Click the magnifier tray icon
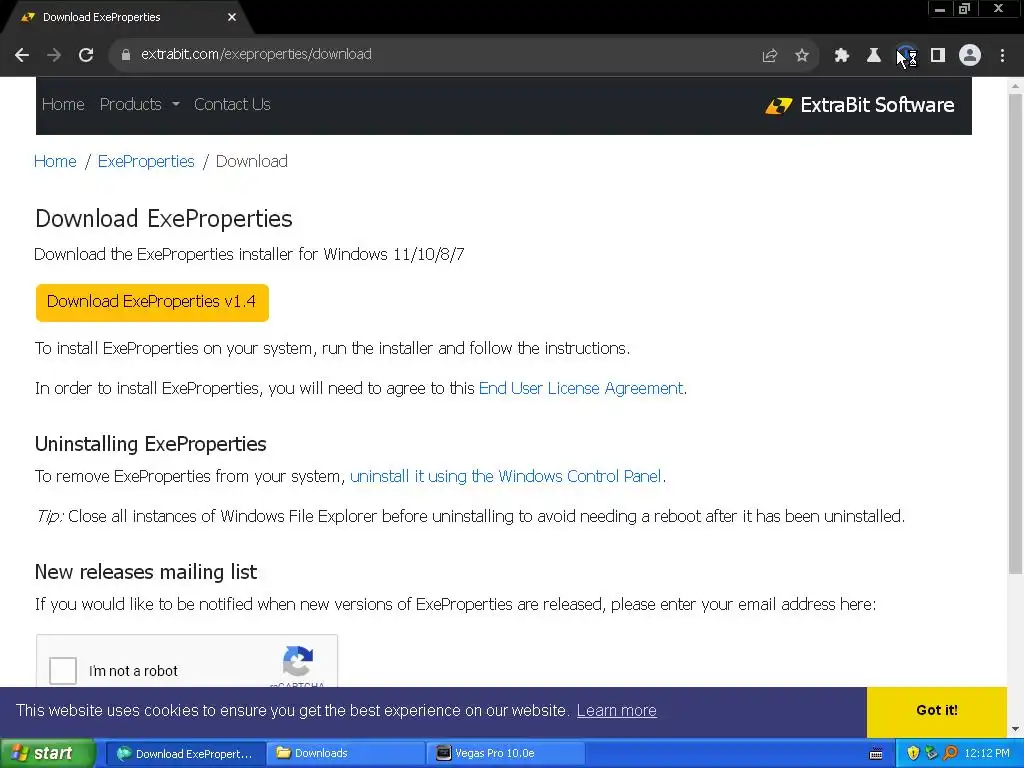Viewport: 1024px width, 768px height. [950, 754]
